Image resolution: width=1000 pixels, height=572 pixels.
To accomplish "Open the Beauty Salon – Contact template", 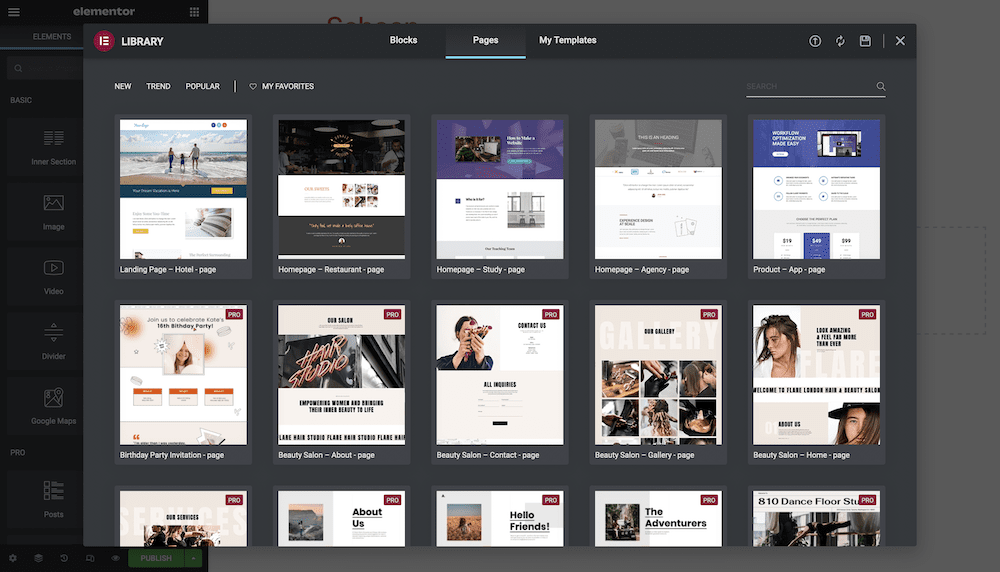I will pos(499,382).
